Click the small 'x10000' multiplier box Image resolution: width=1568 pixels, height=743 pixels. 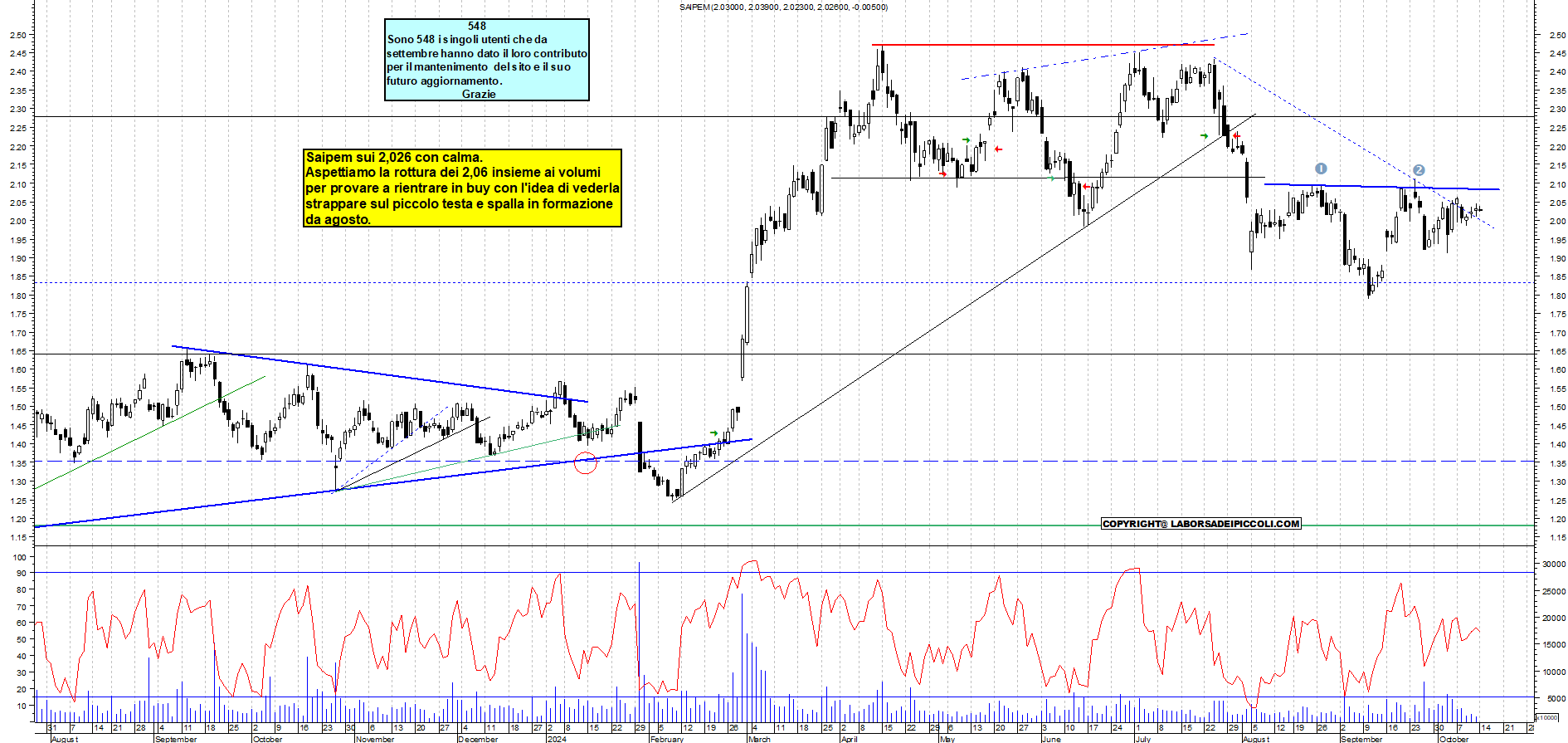click(x=1547, y=717)
